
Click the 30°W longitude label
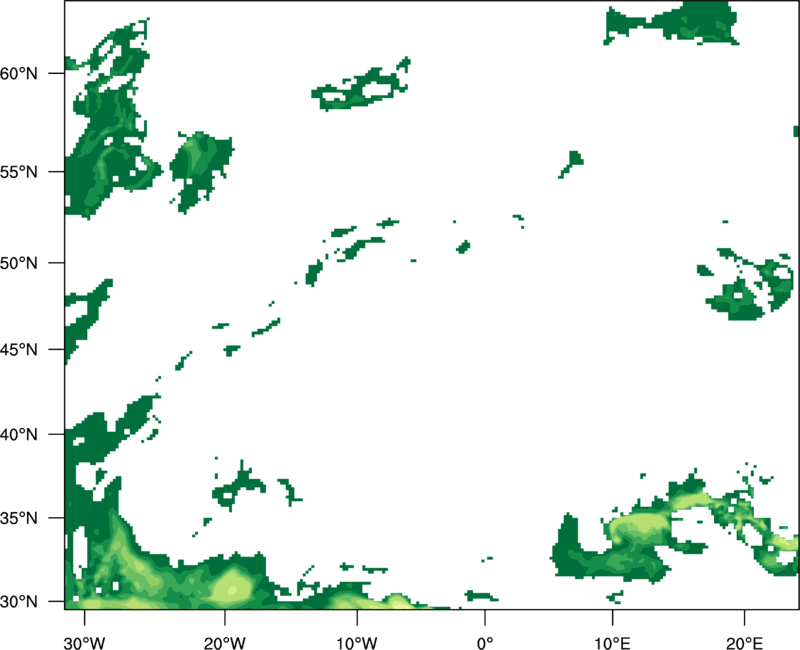pos(85,643)
